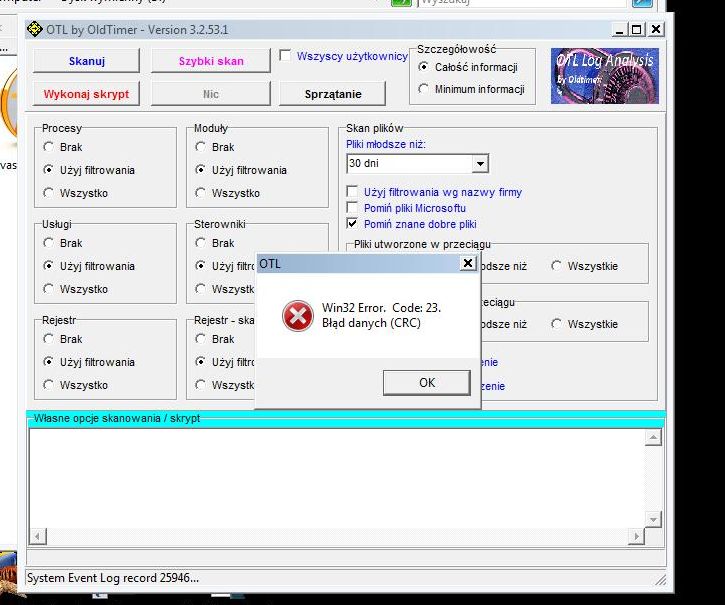Image resolution: width=725 pixels, height=605 pixels.
Task: Open the OTL Log Analysis banner image
Action: point(604,76)
